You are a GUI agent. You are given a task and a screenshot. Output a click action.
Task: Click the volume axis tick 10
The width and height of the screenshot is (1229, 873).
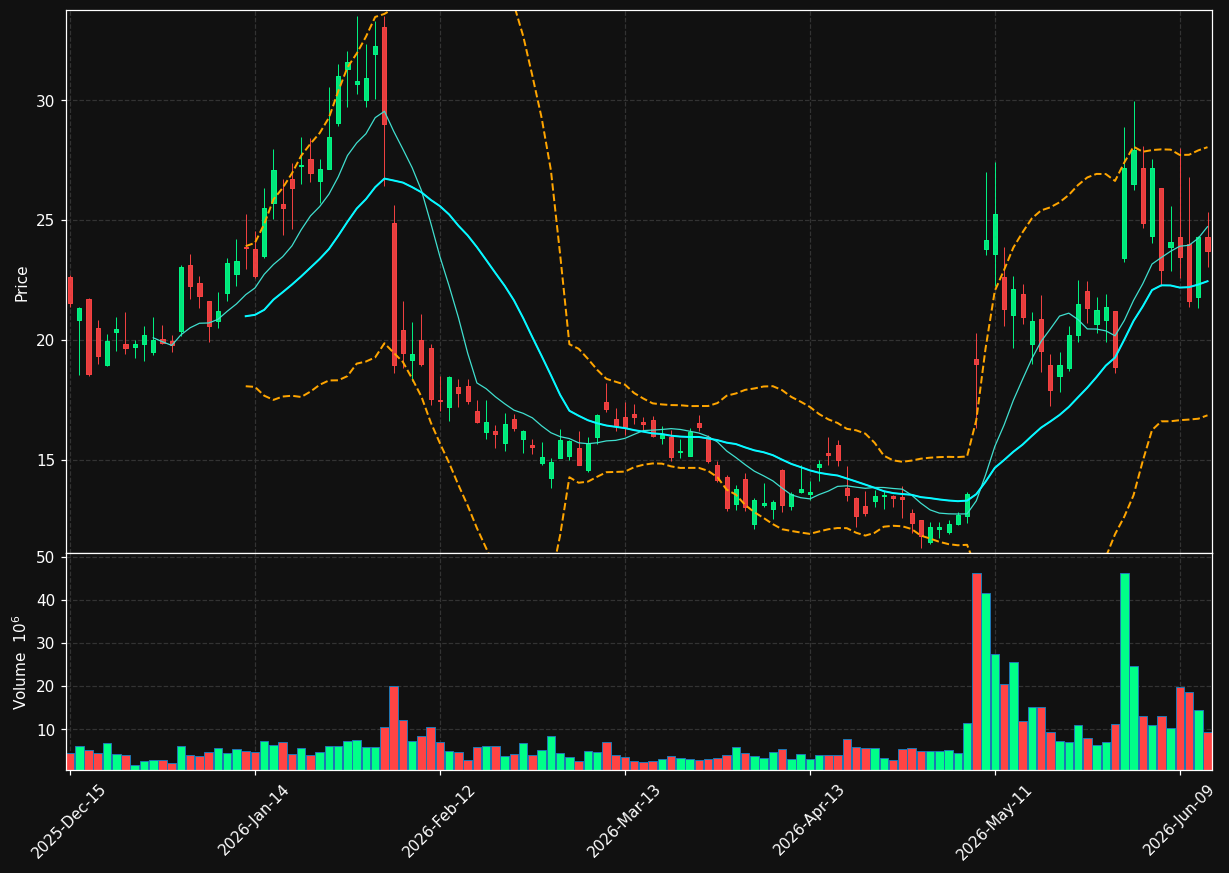tap(45, 731)
